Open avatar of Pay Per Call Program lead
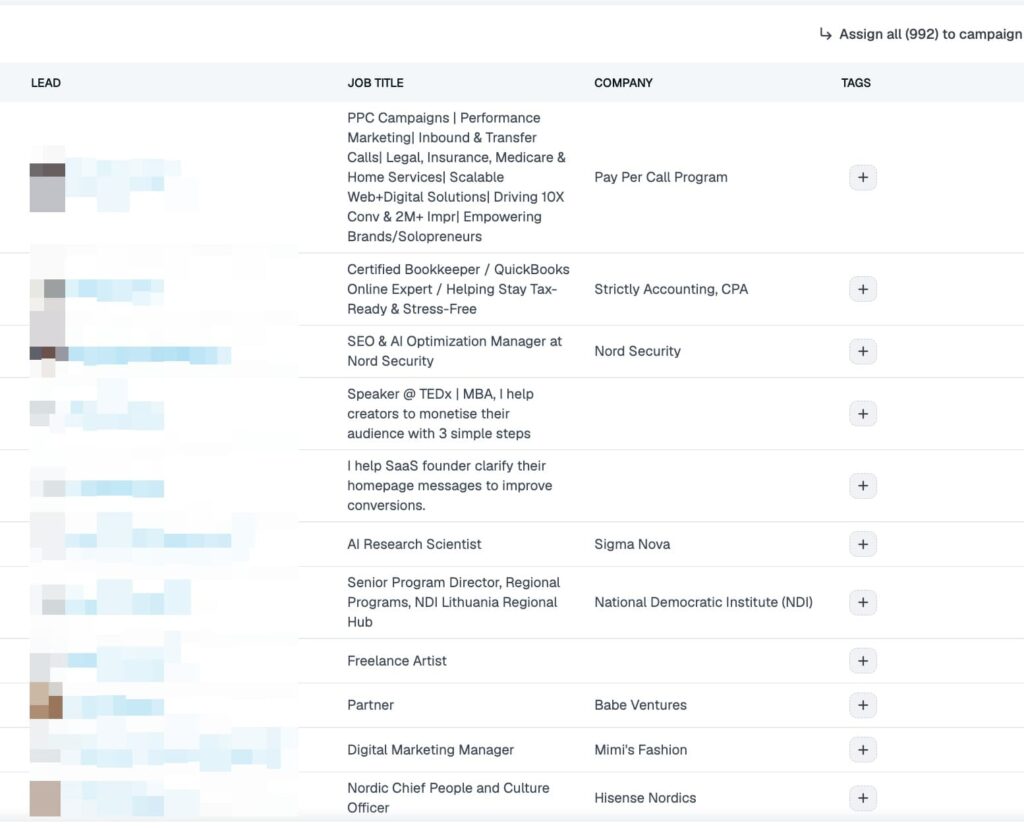Image resolution: width=1024 pixels, height=829 pixels. click(47, 187)
